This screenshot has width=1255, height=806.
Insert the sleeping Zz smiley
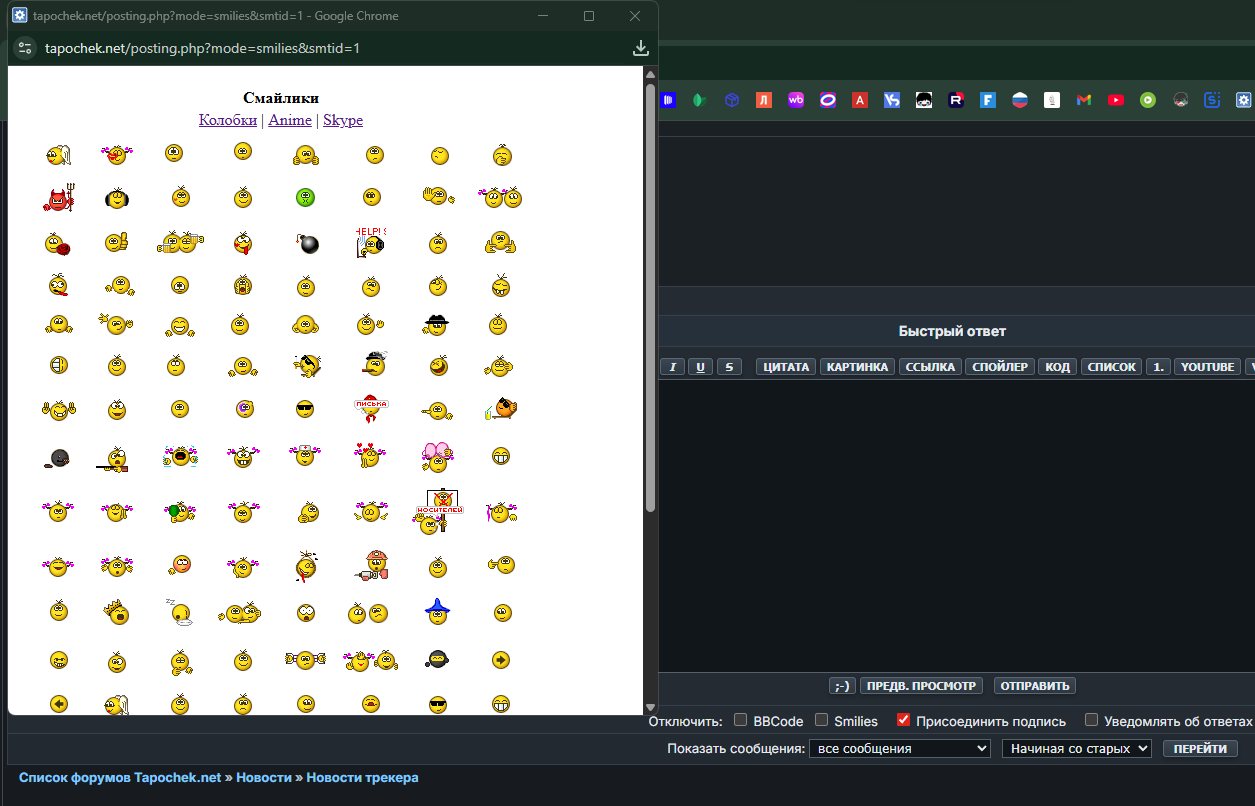[178, 612]
